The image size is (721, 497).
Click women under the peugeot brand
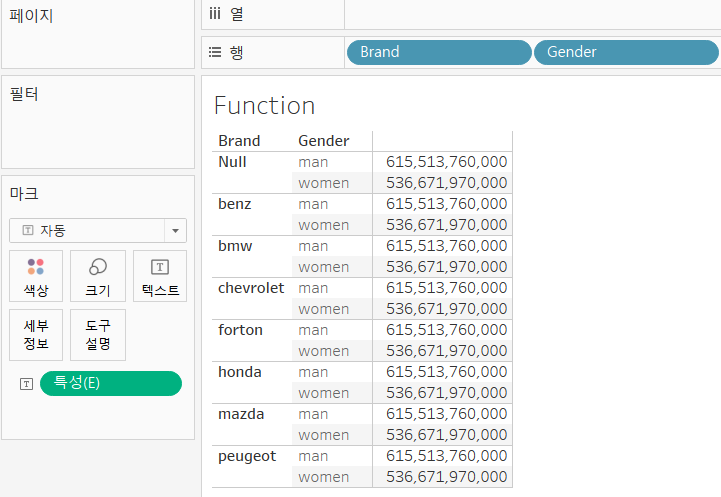coord(324,477)
